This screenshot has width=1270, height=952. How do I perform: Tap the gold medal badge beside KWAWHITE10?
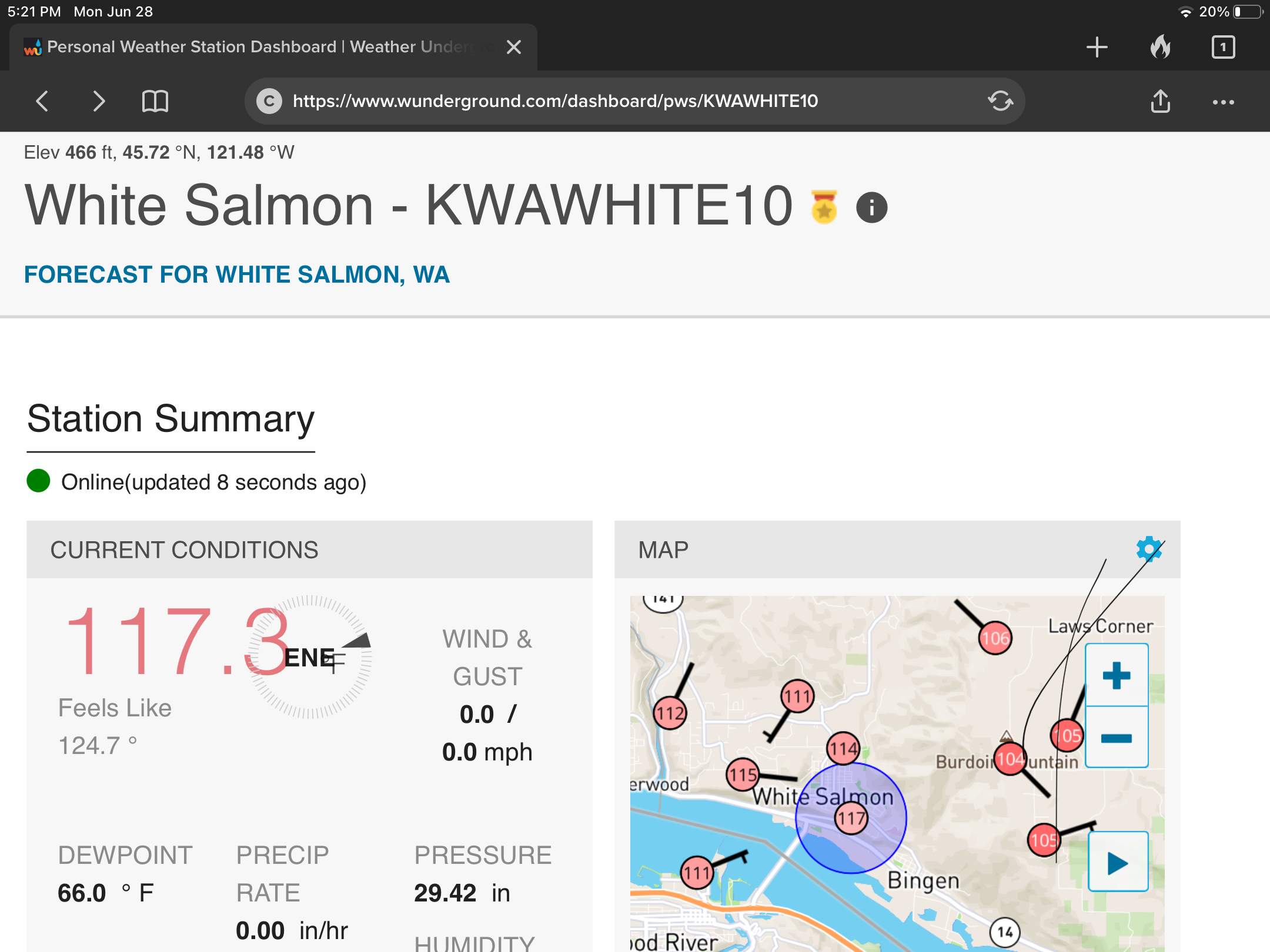point(824,207)
